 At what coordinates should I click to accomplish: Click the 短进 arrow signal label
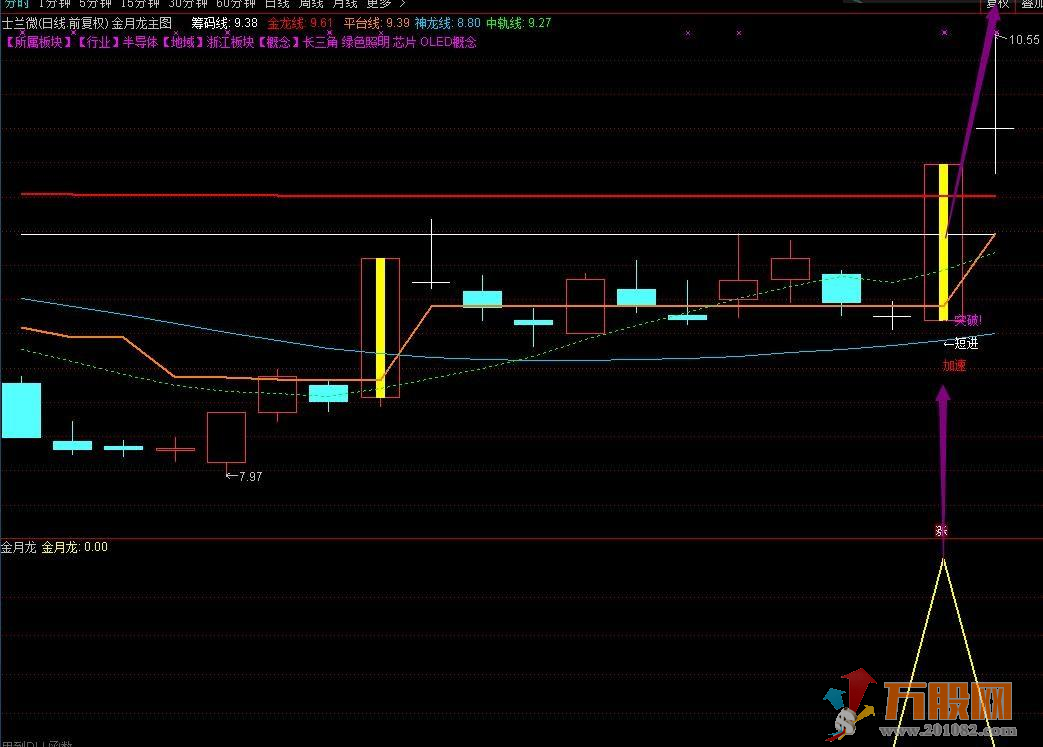coord(962,343)
